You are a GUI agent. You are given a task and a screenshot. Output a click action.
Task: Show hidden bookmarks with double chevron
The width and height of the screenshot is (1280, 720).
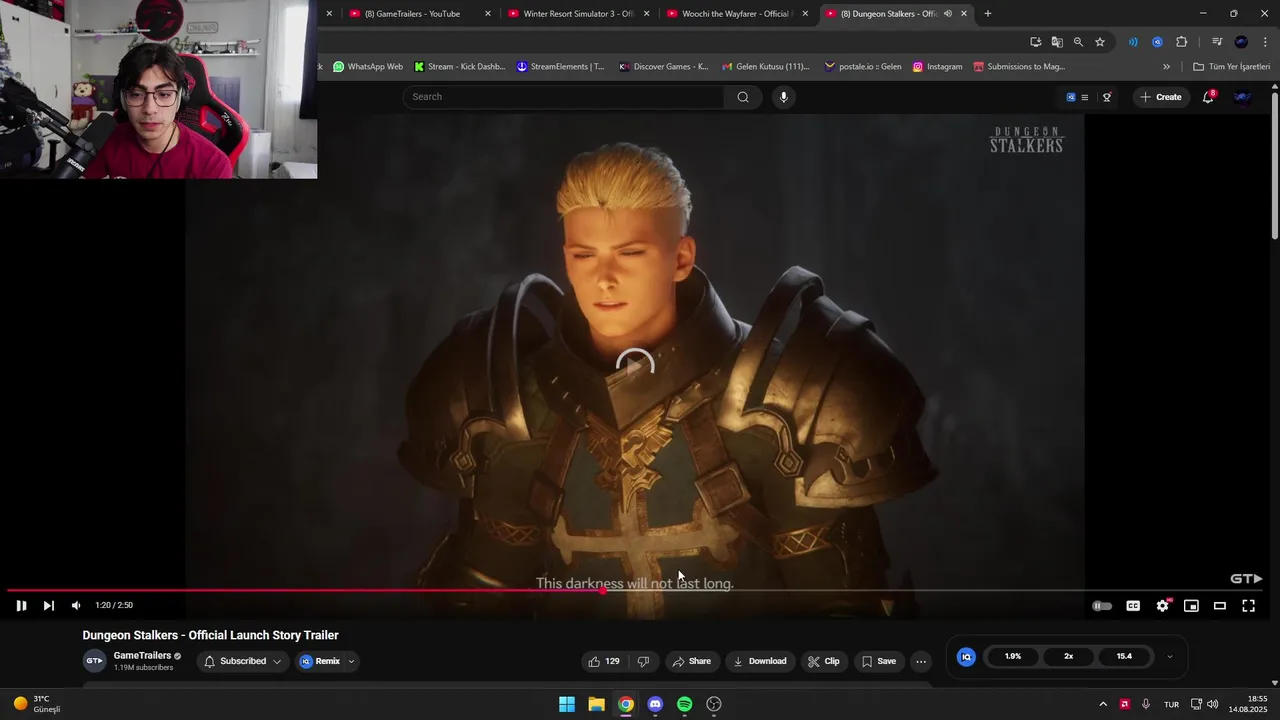click(1166, 67)
